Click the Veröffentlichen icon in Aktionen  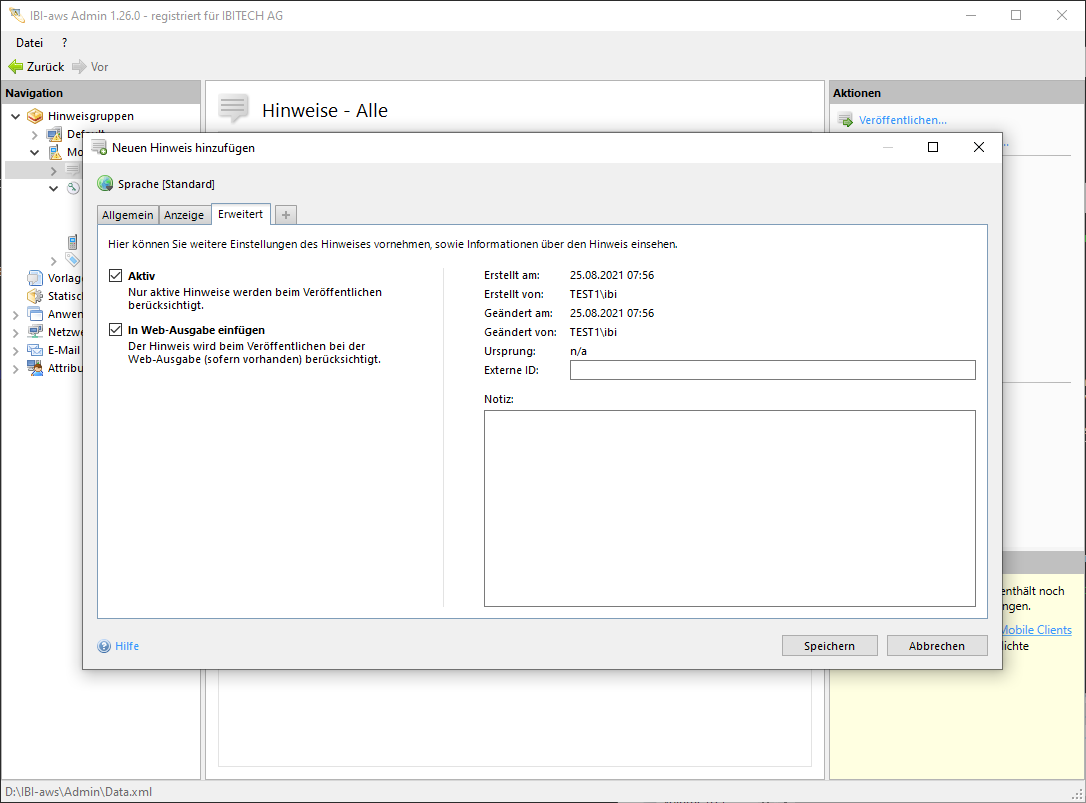tap(845, 121)
